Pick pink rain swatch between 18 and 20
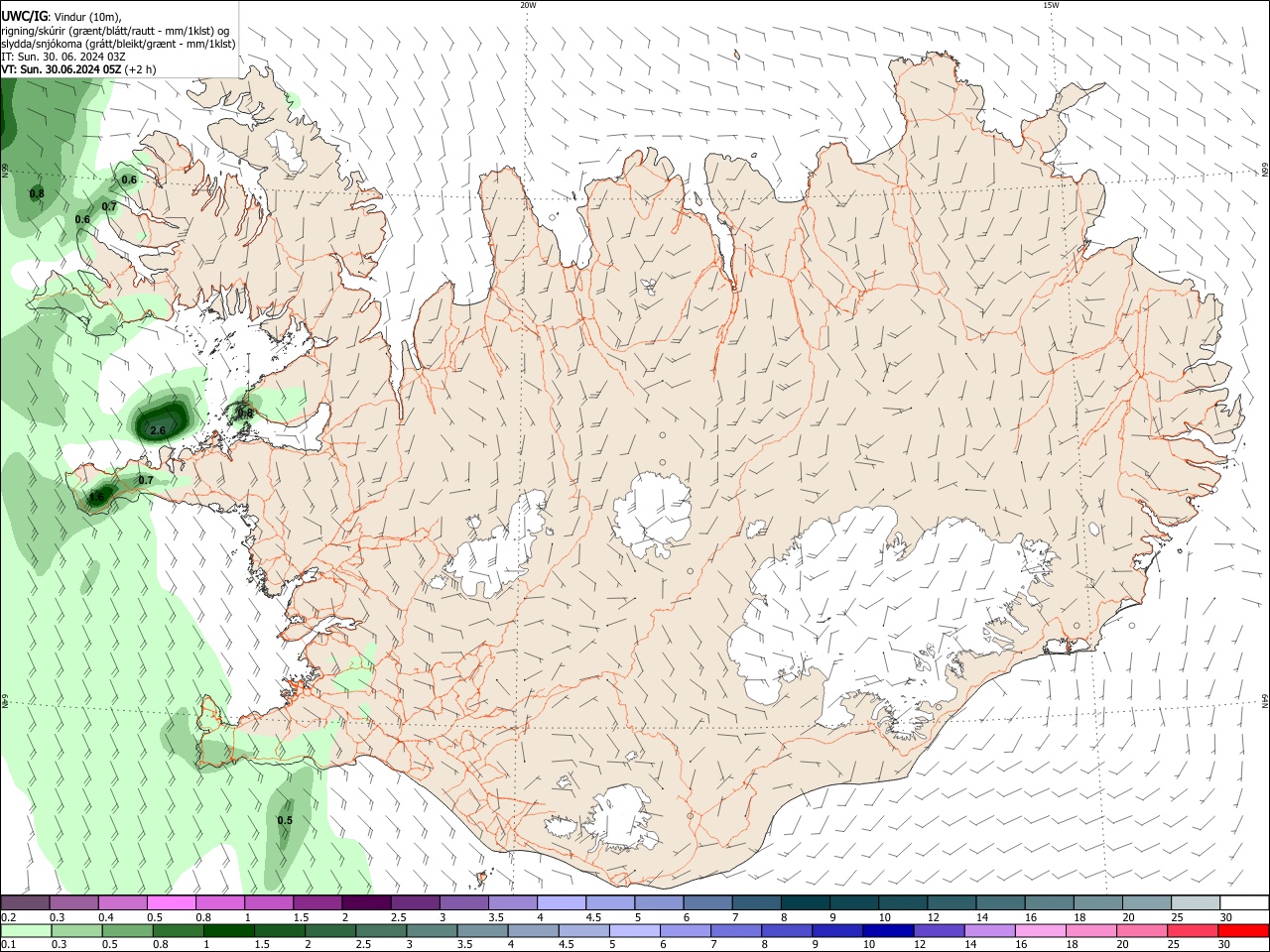This screenshot has height=952, width=1270. pyautogui.click(x=1092, y=930)
